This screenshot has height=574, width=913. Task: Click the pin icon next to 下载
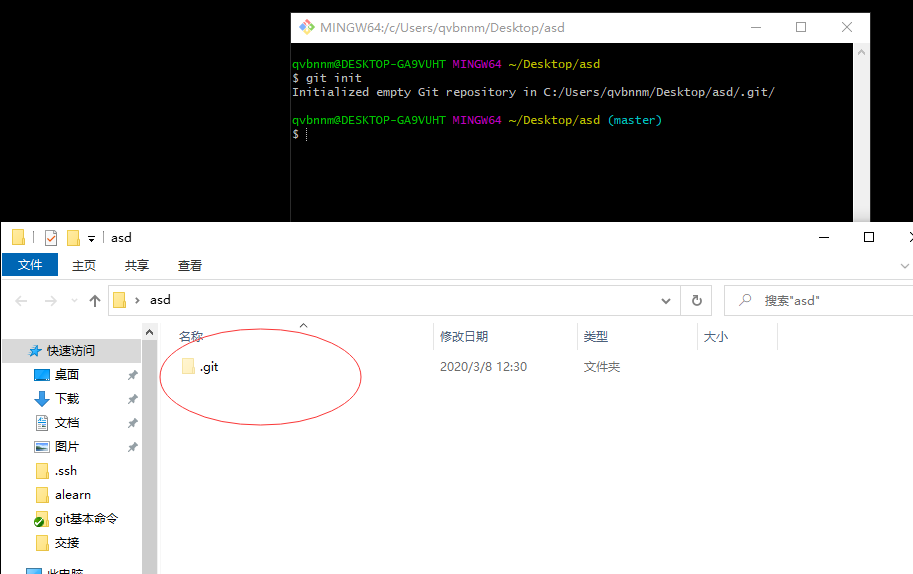133,399
